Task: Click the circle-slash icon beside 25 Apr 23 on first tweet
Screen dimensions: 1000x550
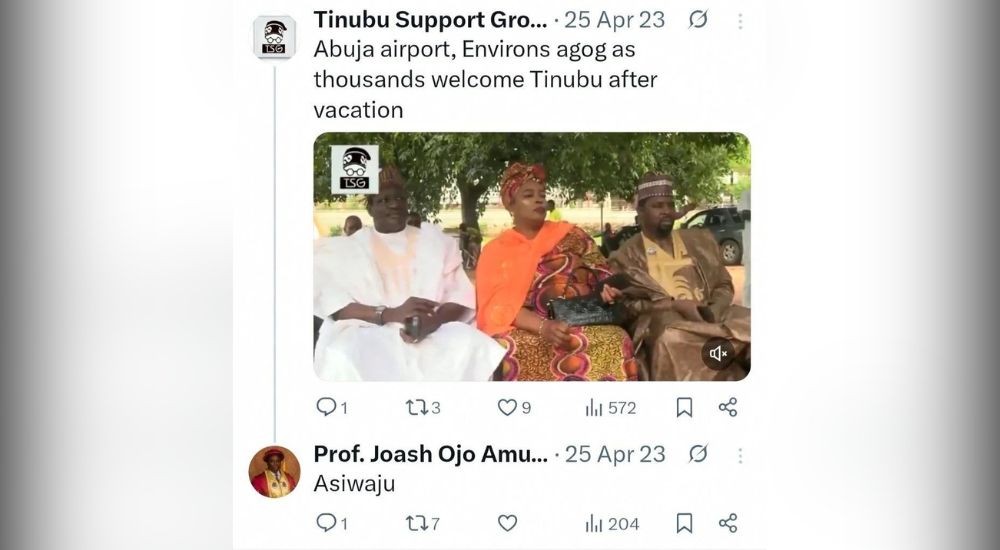Action: coord(698,20)
